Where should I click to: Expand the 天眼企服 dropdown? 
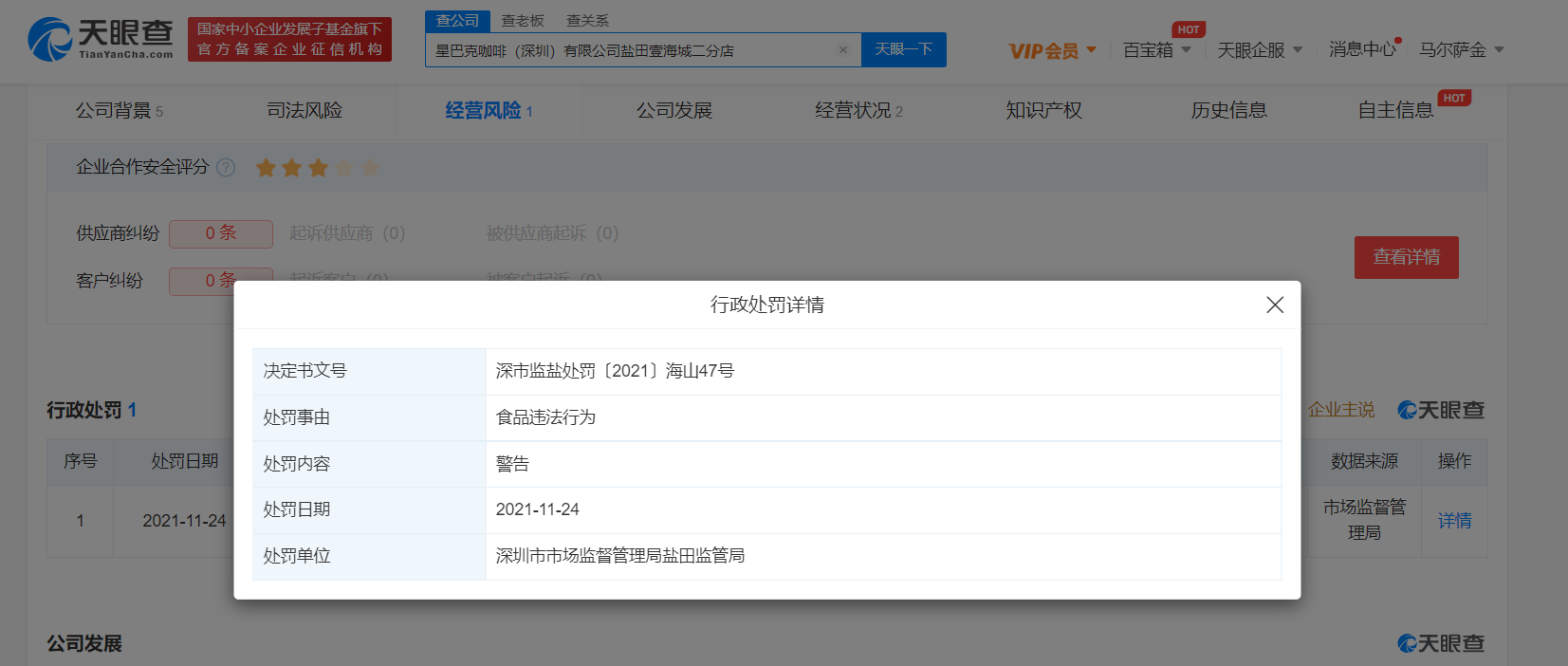(x=1260, y=49)
